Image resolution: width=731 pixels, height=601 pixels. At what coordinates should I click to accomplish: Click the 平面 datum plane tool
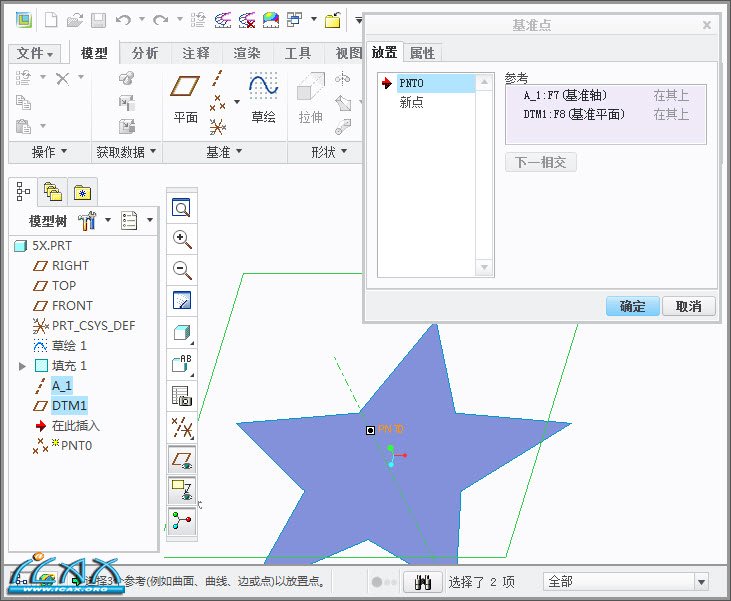(x=185, y=98)
